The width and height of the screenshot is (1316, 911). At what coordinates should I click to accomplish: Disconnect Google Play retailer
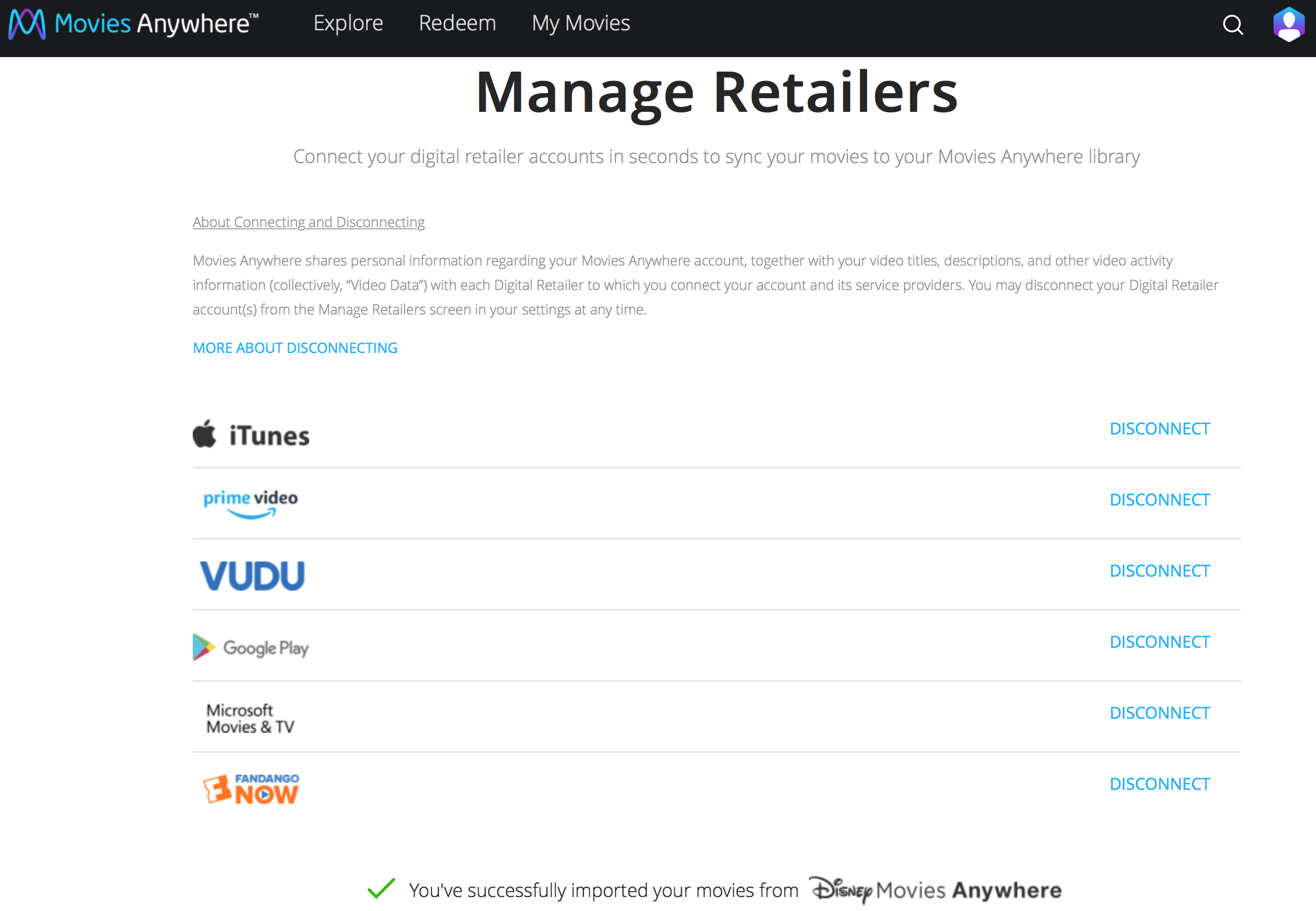click(1159, 642)
